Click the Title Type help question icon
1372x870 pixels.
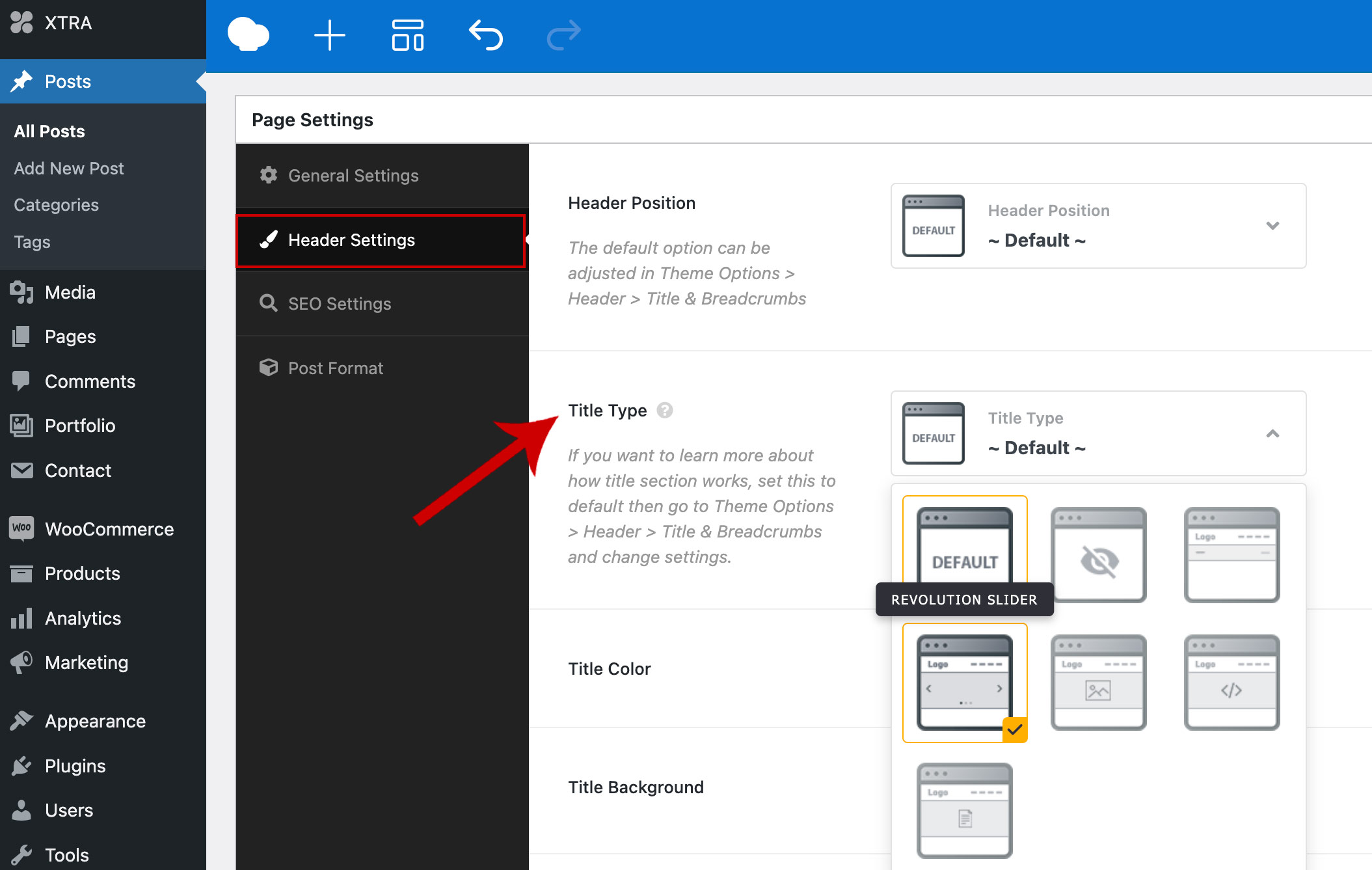click(x=664, y=411)
